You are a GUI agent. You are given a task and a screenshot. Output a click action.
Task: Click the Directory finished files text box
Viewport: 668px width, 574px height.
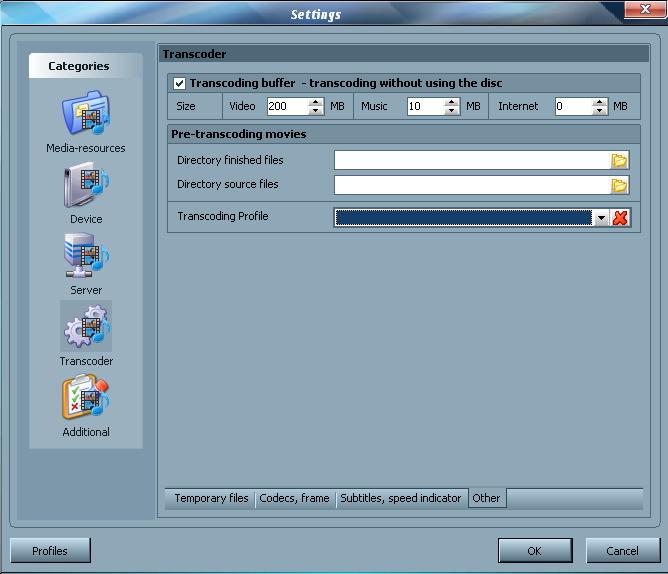click(472, 160)
